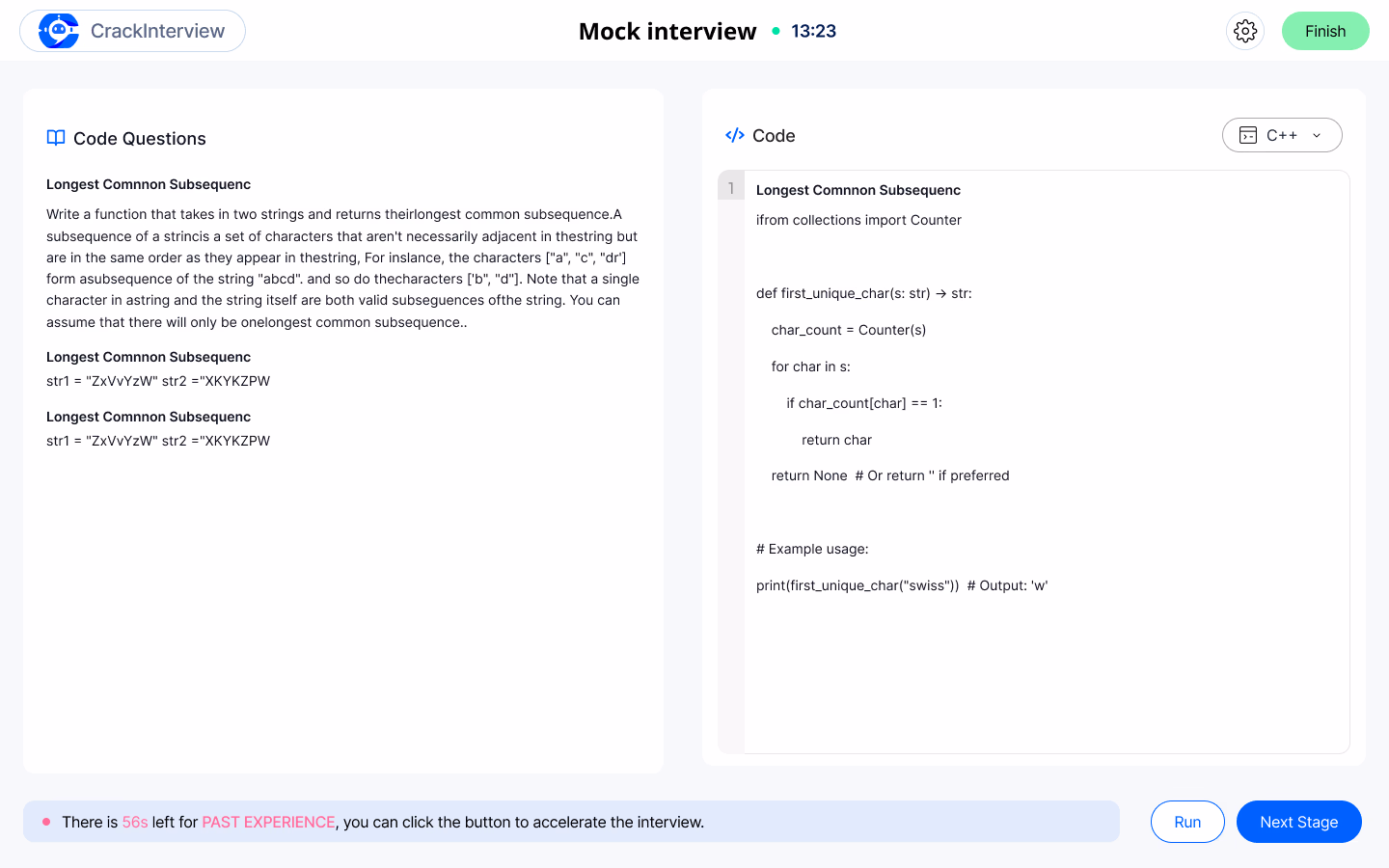This screenshot has width=1389, height=868.
Task: Click line number 1 in editor gutter
Action: click(x=731, y=188)
